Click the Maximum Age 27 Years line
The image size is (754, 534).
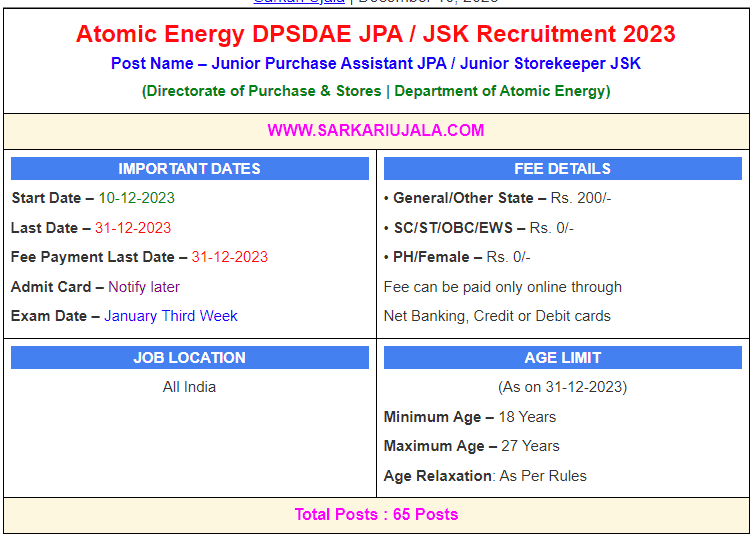pyautogui.click(x=472, y=446)
